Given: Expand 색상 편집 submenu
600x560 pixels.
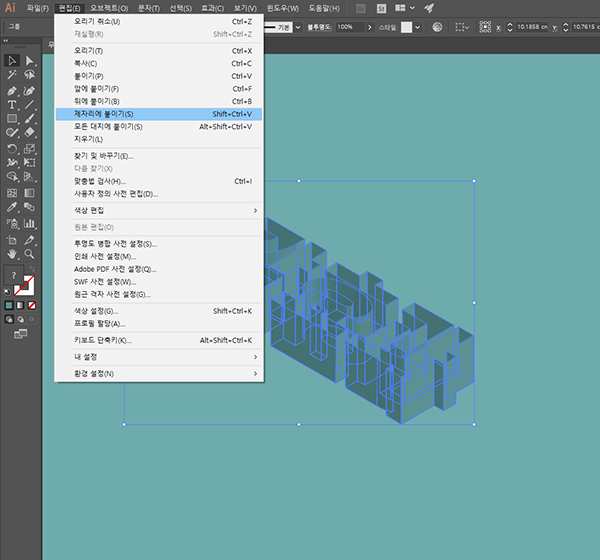Looking at the screenshot, I should (x=159, y=211).
